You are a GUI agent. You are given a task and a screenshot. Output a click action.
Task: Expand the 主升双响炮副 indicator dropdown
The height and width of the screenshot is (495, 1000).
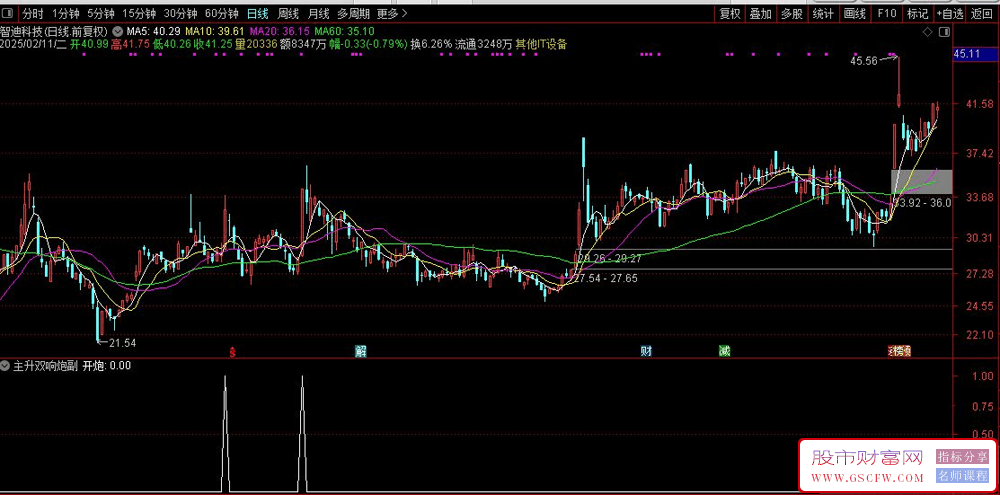(x=6, y=366)
